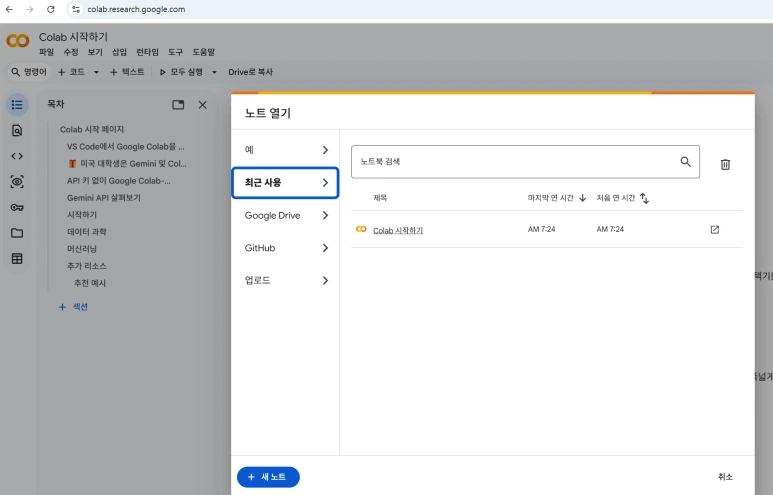Click 취소 to cancel dialog
Viewport: 773px width, 495px height.
tap(725, 477)
